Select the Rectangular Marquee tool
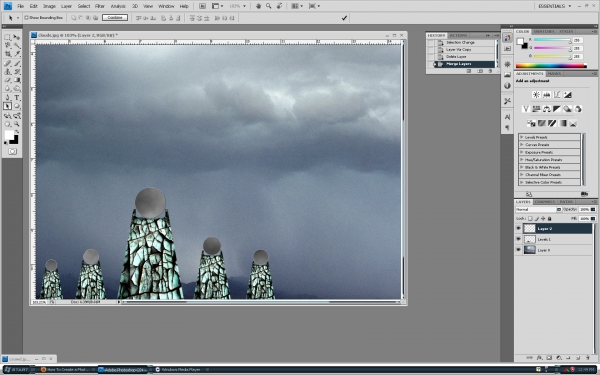 7,38
